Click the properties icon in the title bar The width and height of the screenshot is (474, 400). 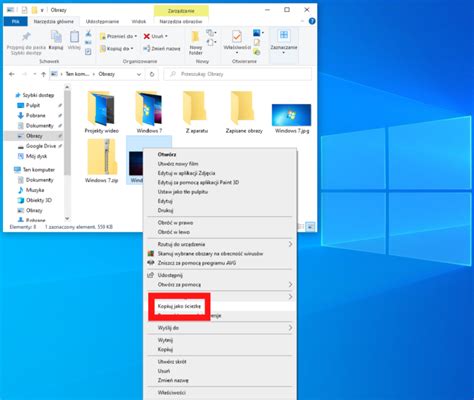tap(24, 10)
